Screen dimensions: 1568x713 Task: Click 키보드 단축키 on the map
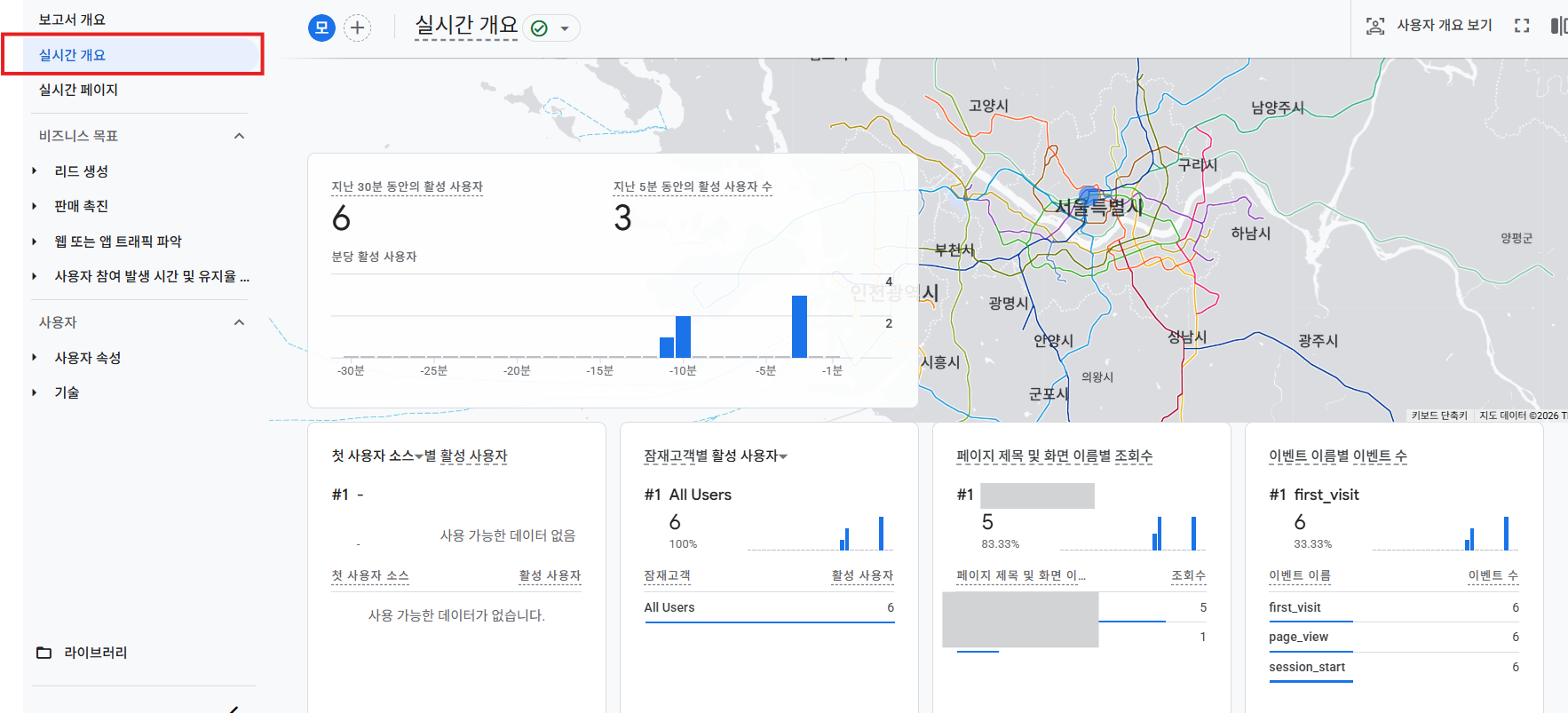coord(1439,416)
